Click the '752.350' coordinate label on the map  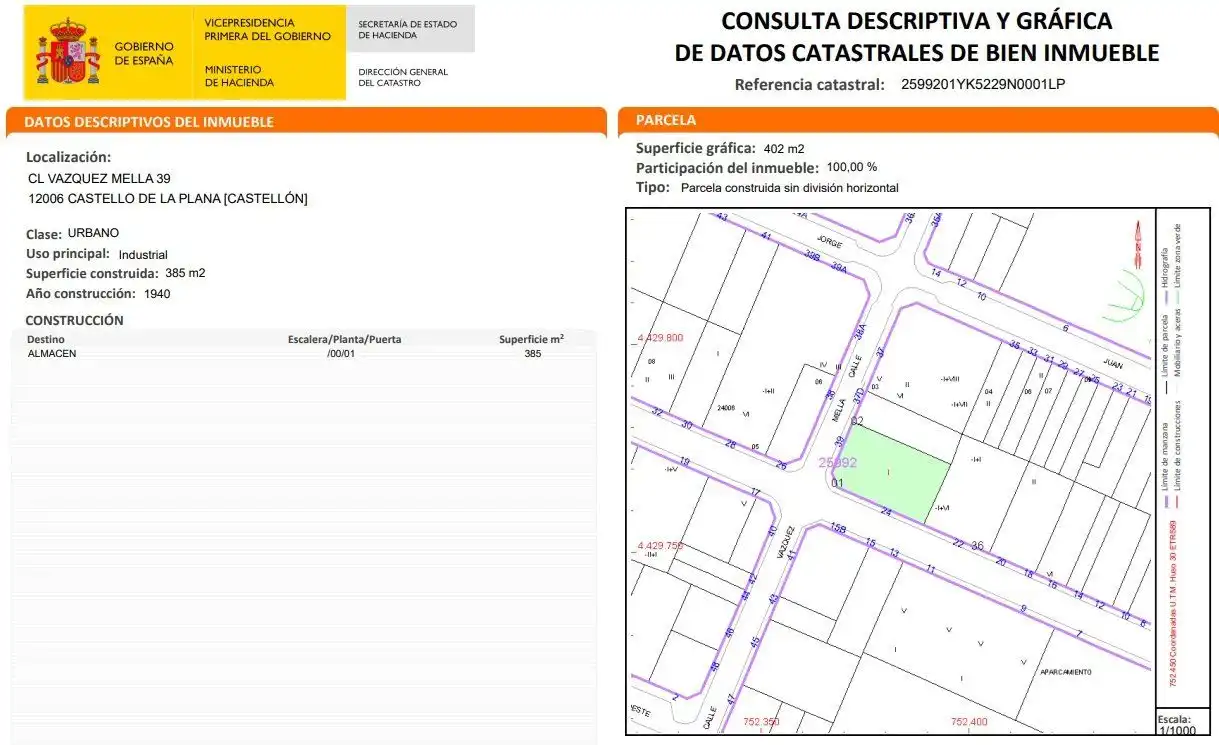761,721
